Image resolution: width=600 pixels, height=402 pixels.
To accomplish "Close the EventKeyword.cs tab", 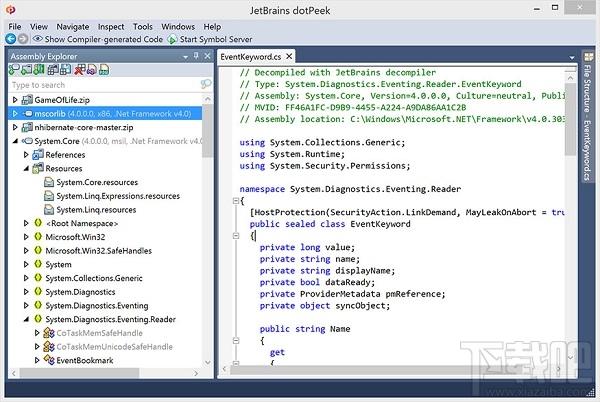I will [x=289, y=56].
